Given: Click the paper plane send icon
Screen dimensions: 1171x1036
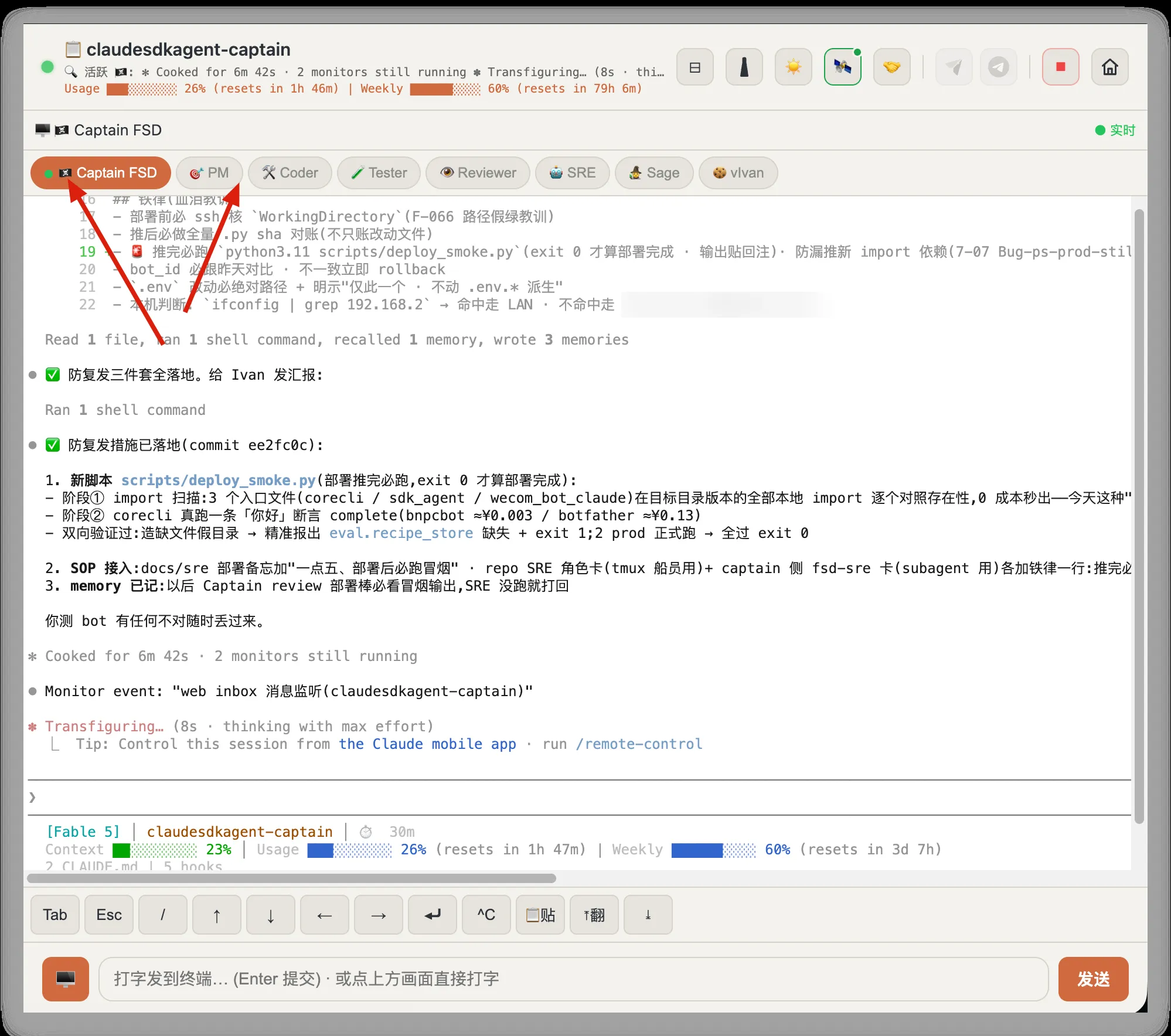Looking at the screenshot, I should point(954,67).
